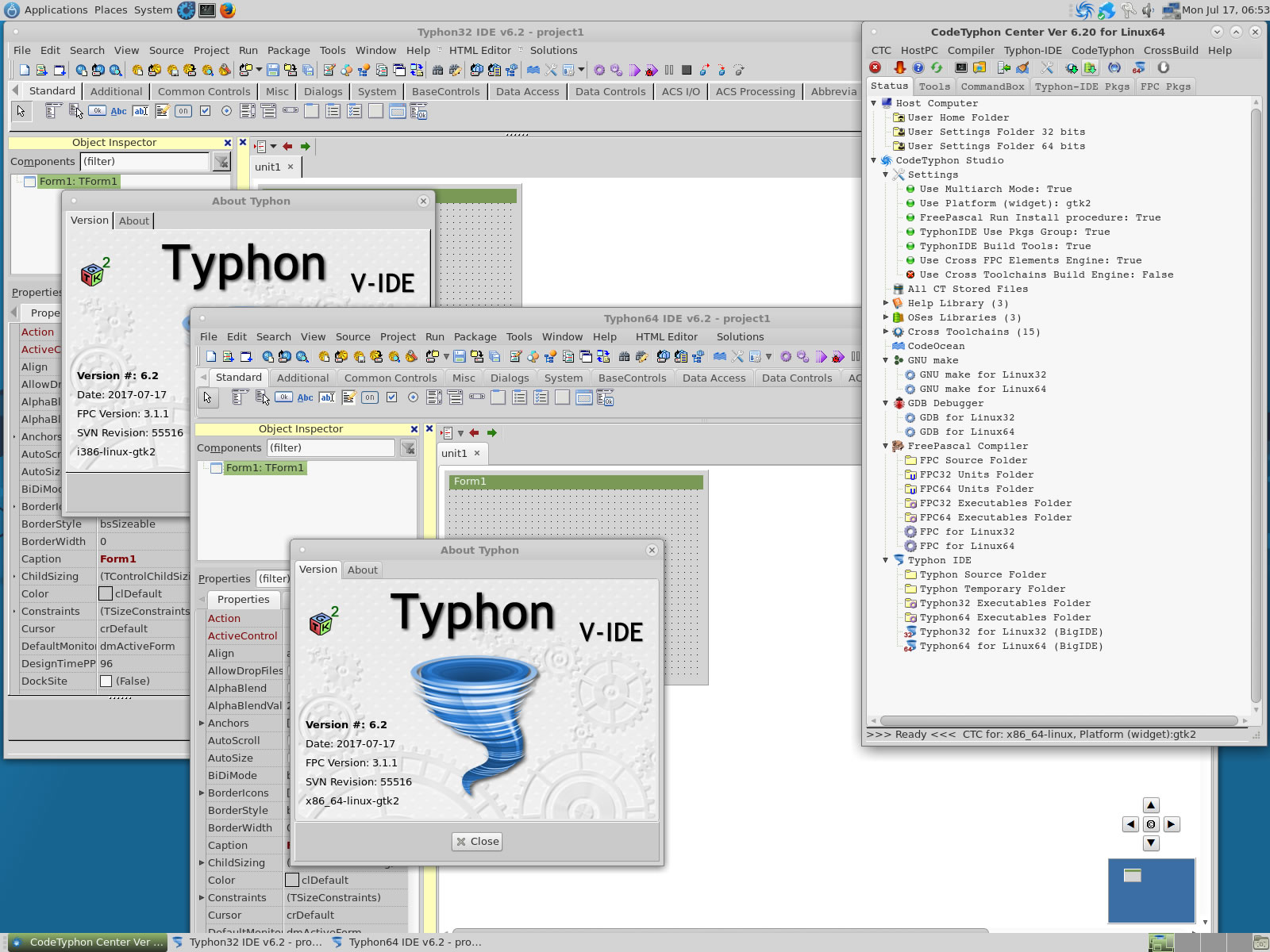Click the filter icon in Typhon64 Object Inspector

click(408, 448)
